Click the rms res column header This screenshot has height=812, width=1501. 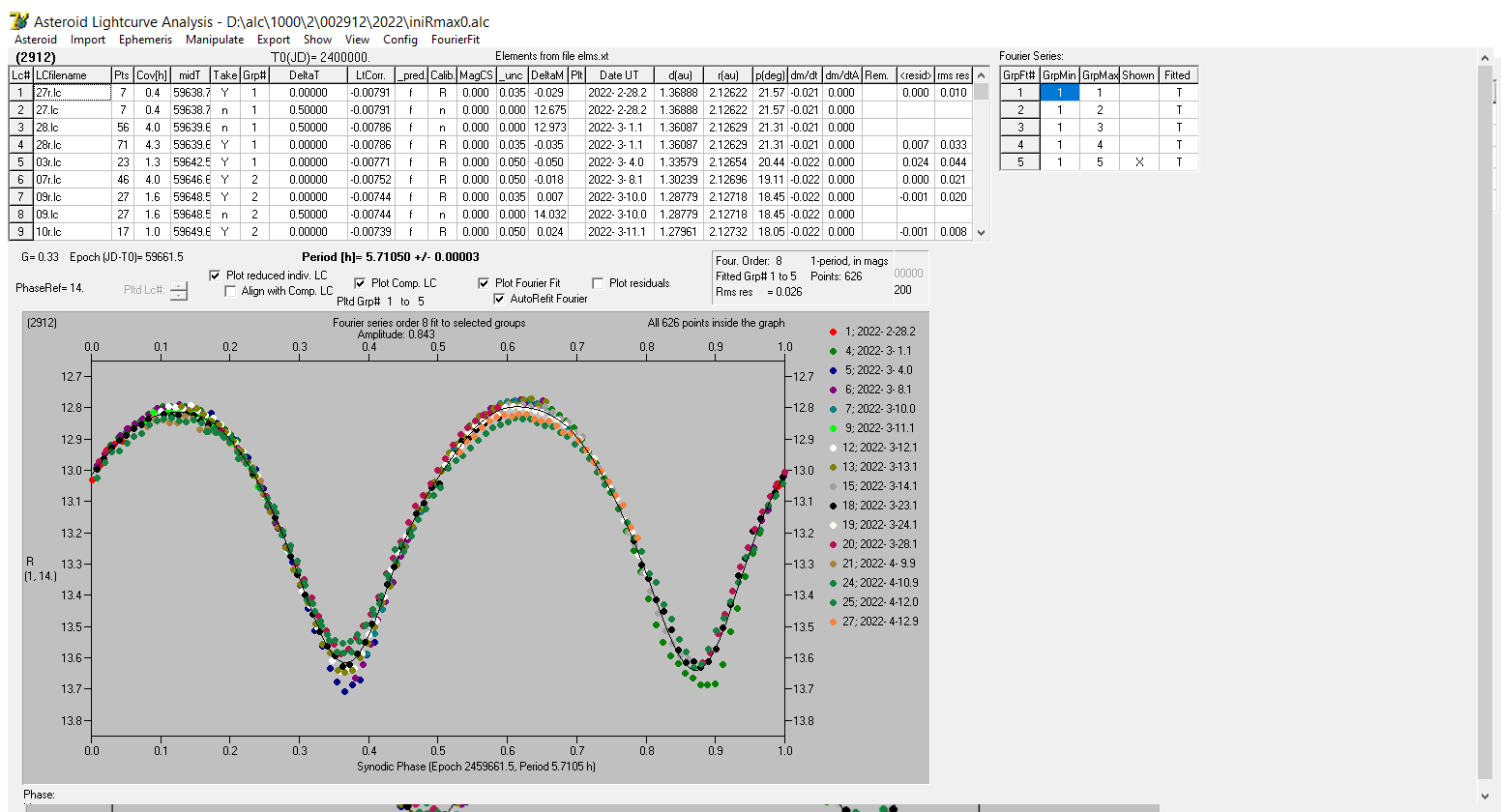(x=953, y=75)
